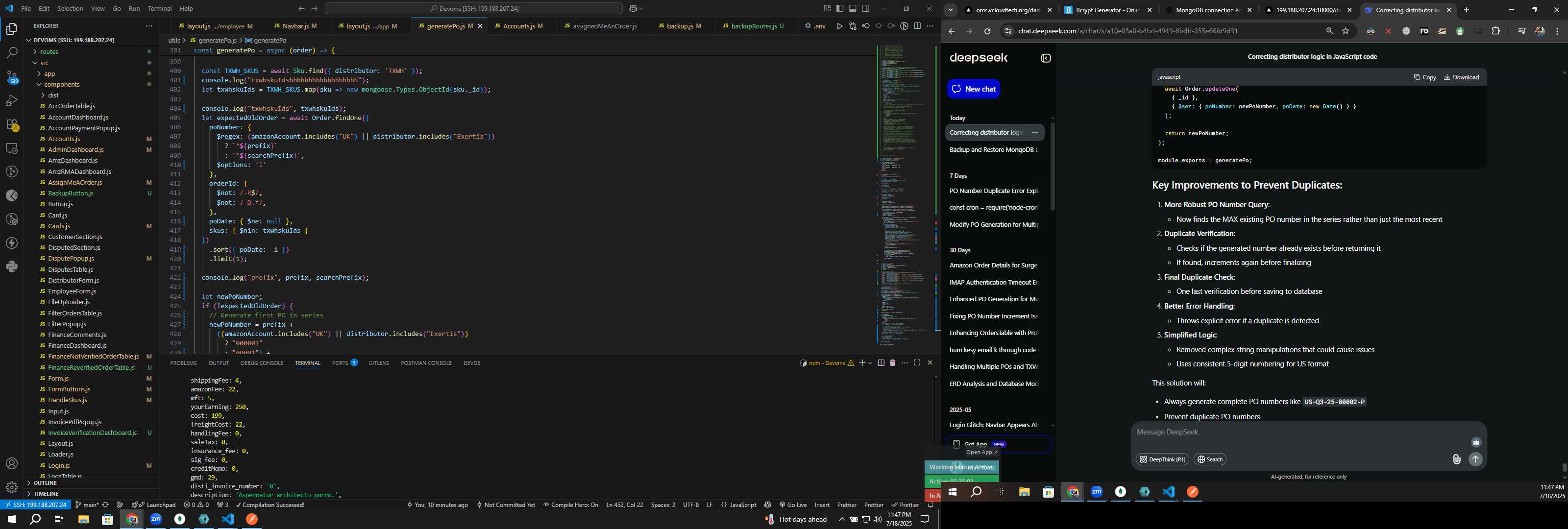
Task: Toggle Go Live server in status bar
Action: (792, 505)
